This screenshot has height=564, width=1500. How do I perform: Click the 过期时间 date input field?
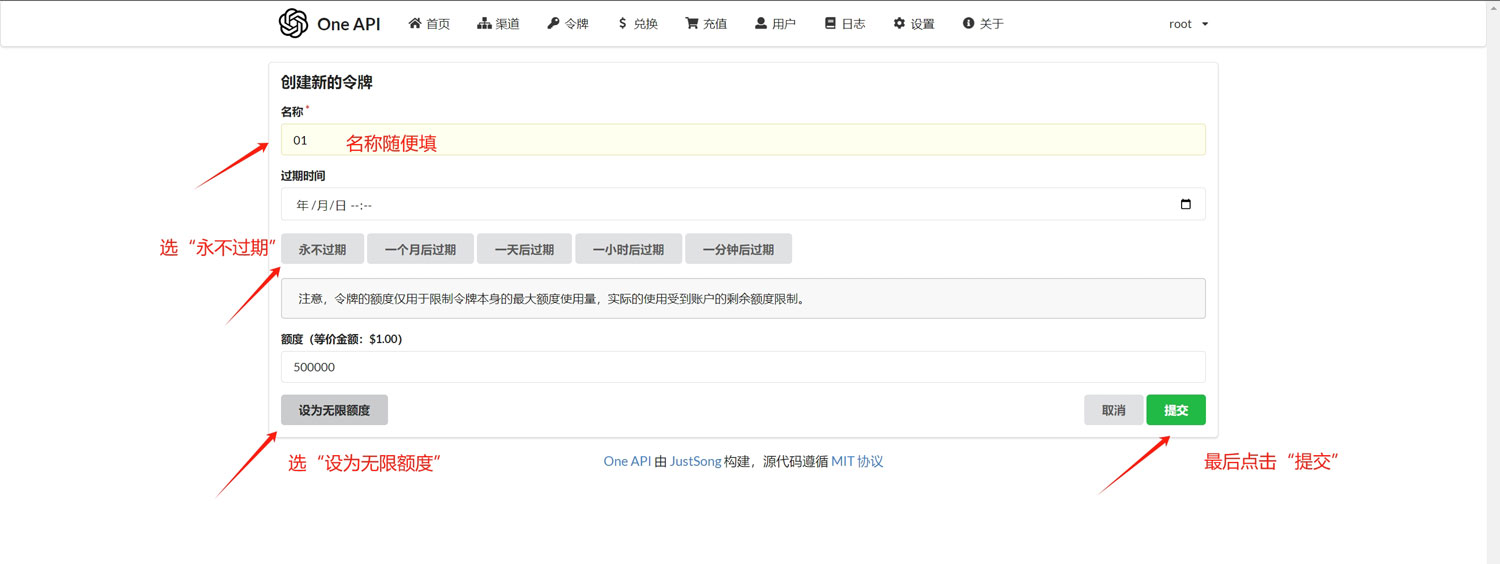tap(743, 204)
